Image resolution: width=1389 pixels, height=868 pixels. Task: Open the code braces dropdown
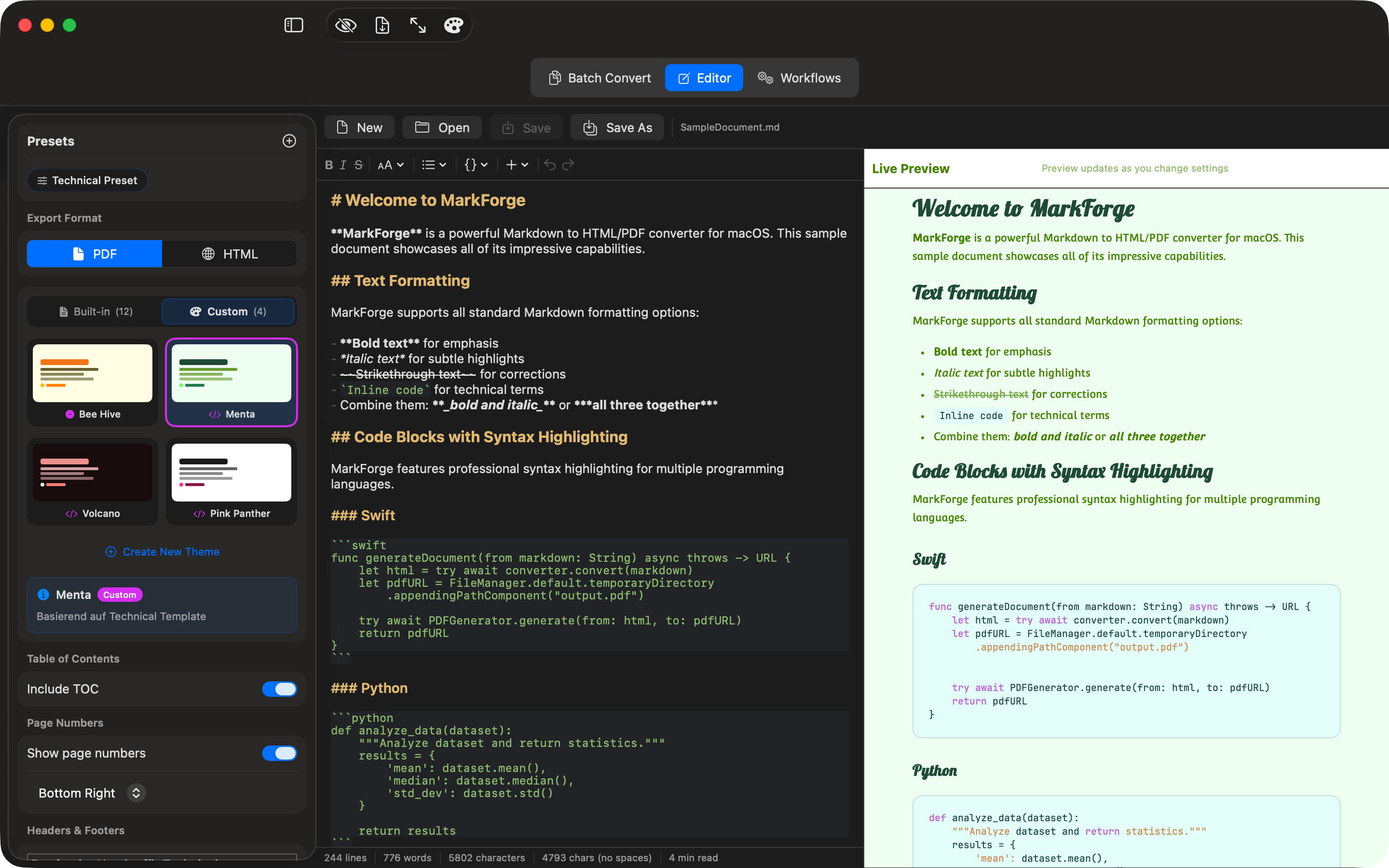point(476,165)
